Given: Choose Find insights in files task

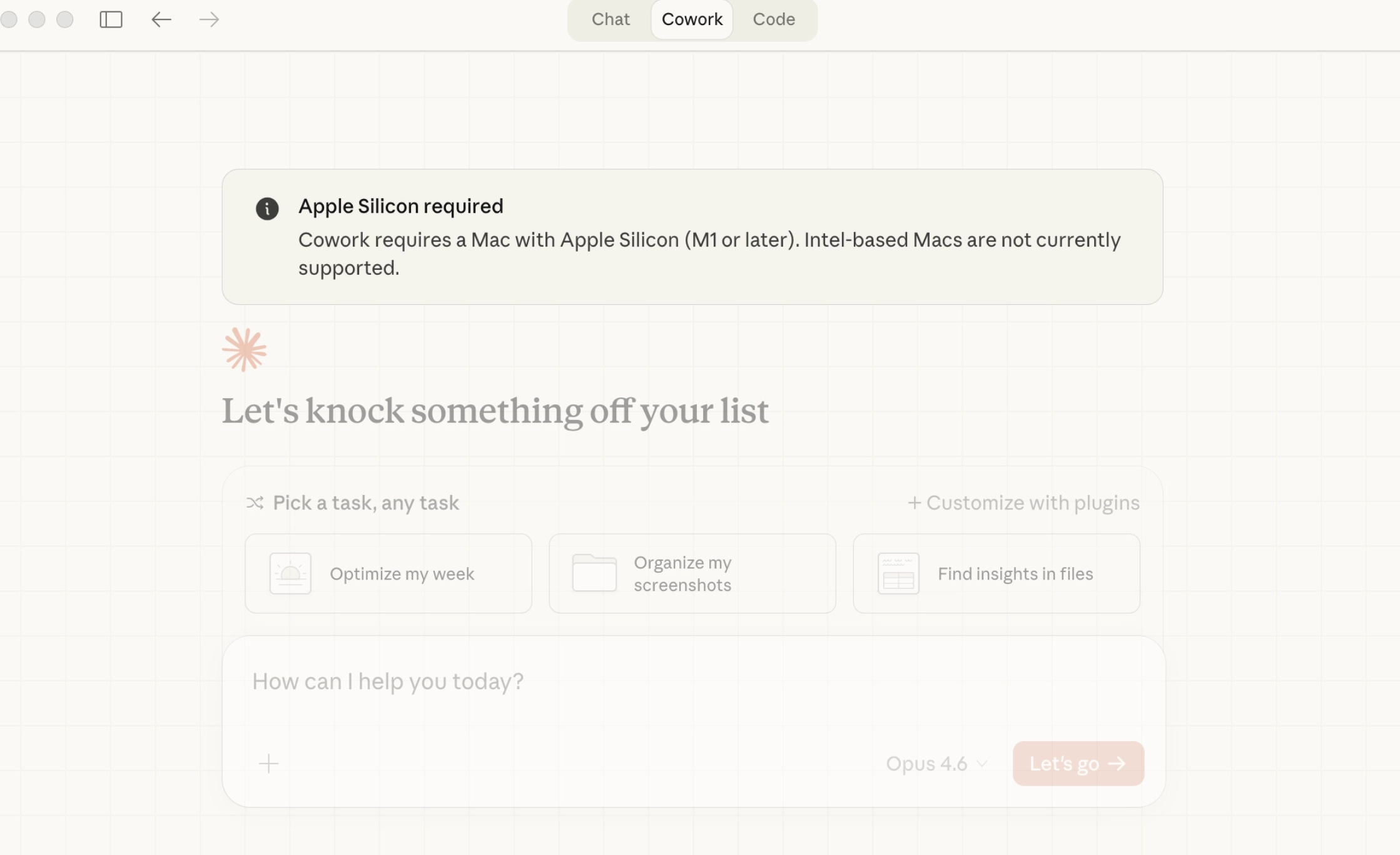Looking at the screenshot, I should 1015,574.
